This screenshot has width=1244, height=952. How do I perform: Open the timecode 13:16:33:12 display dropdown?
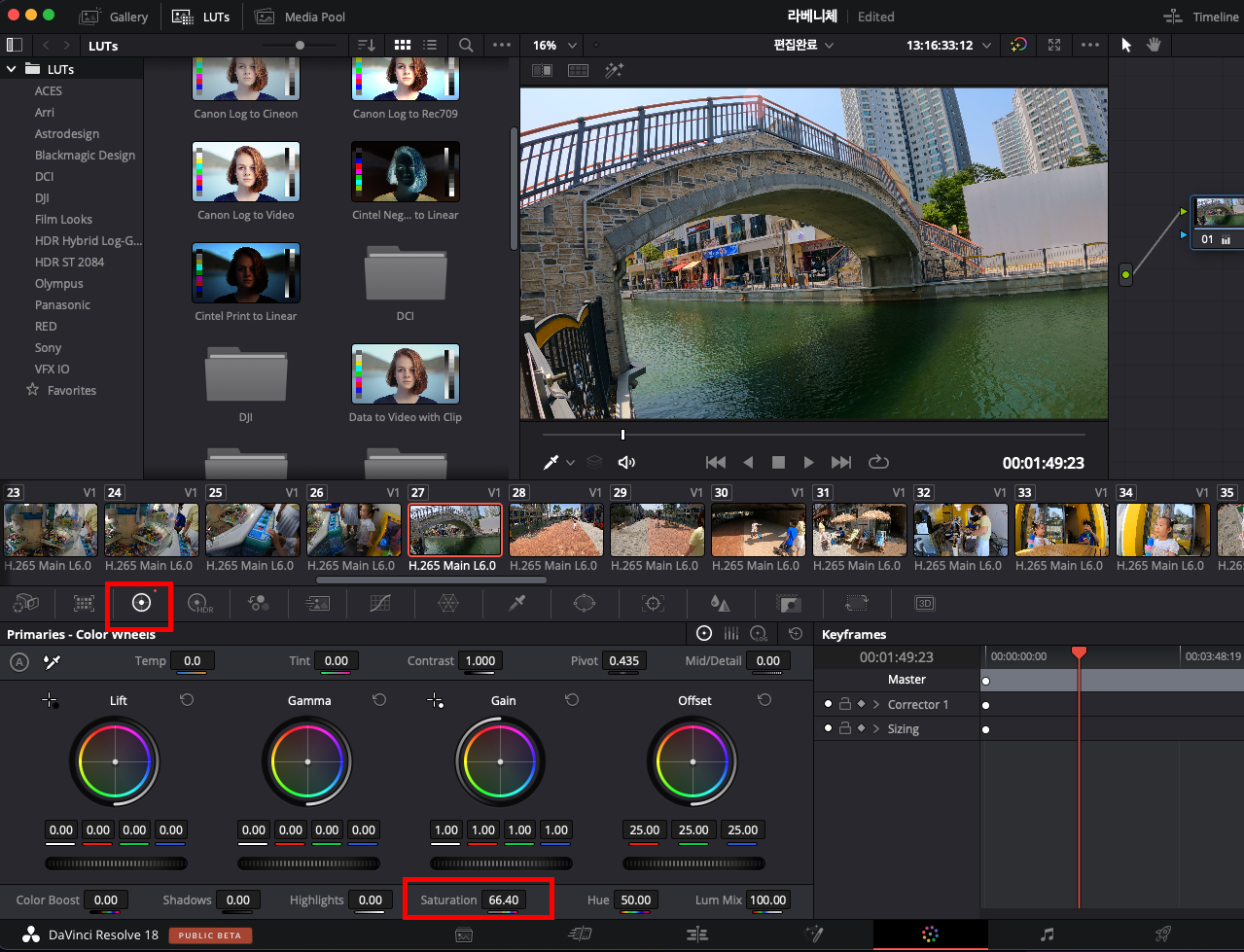pyautogui.click(x=948, y=45)
